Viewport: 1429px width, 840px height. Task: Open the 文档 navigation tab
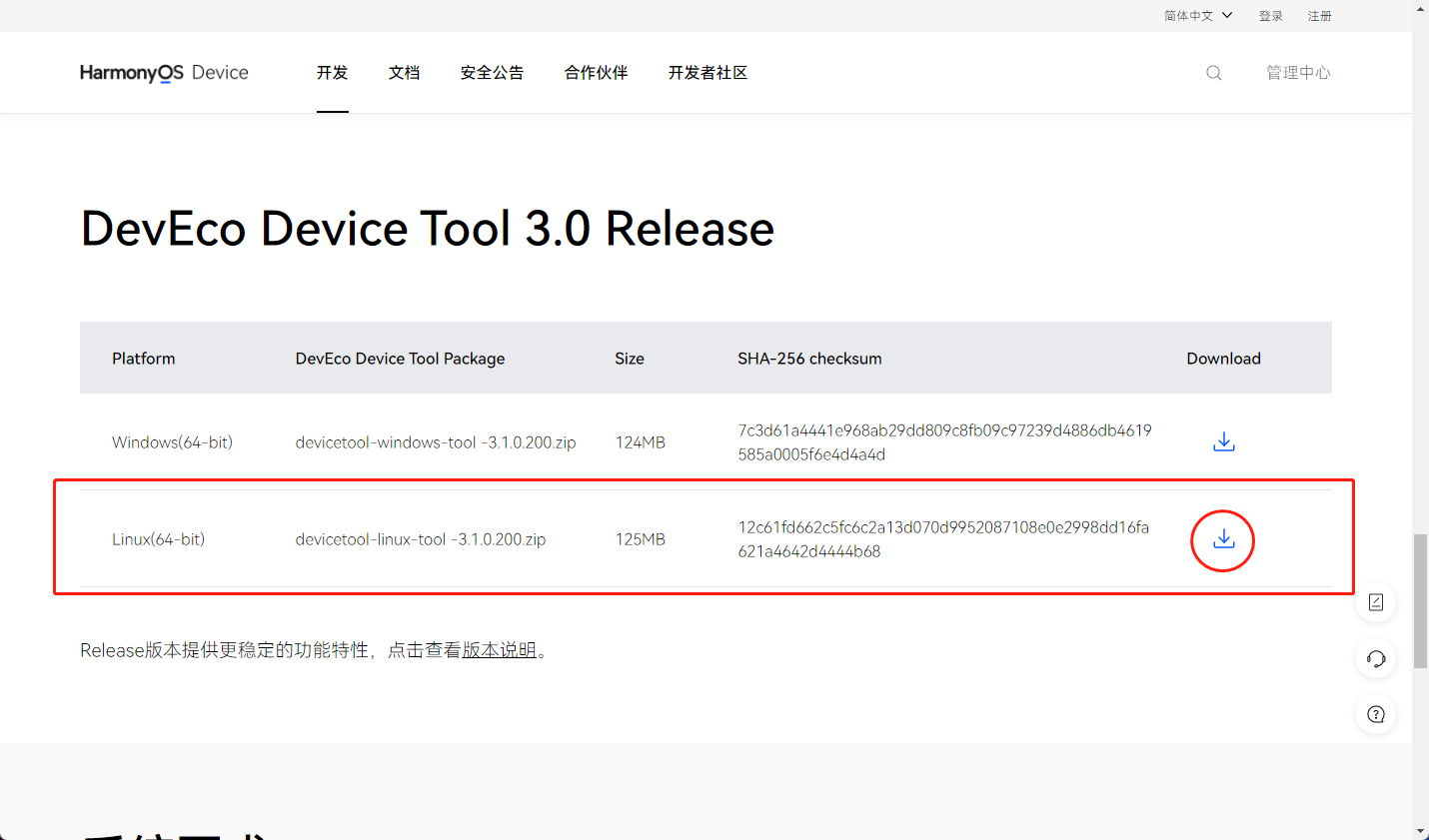point(405,73)
